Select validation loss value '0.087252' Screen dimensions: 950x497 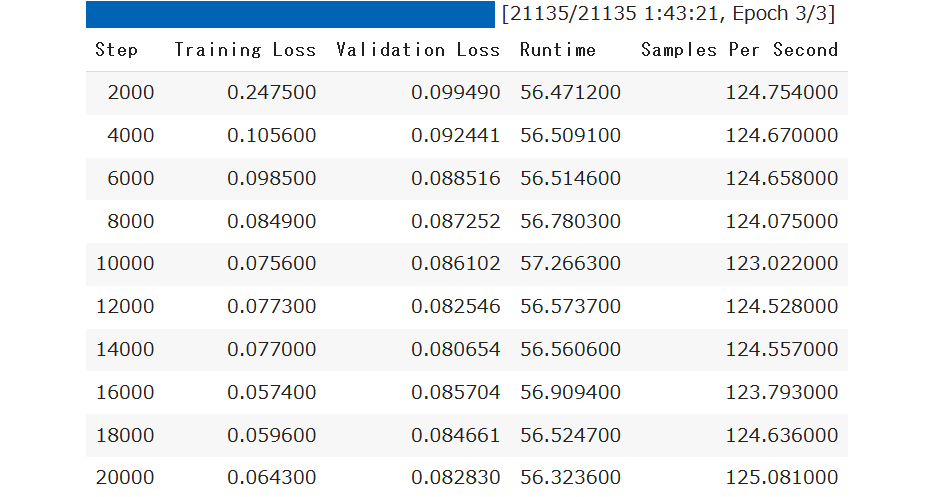click(x=456, y=221)
